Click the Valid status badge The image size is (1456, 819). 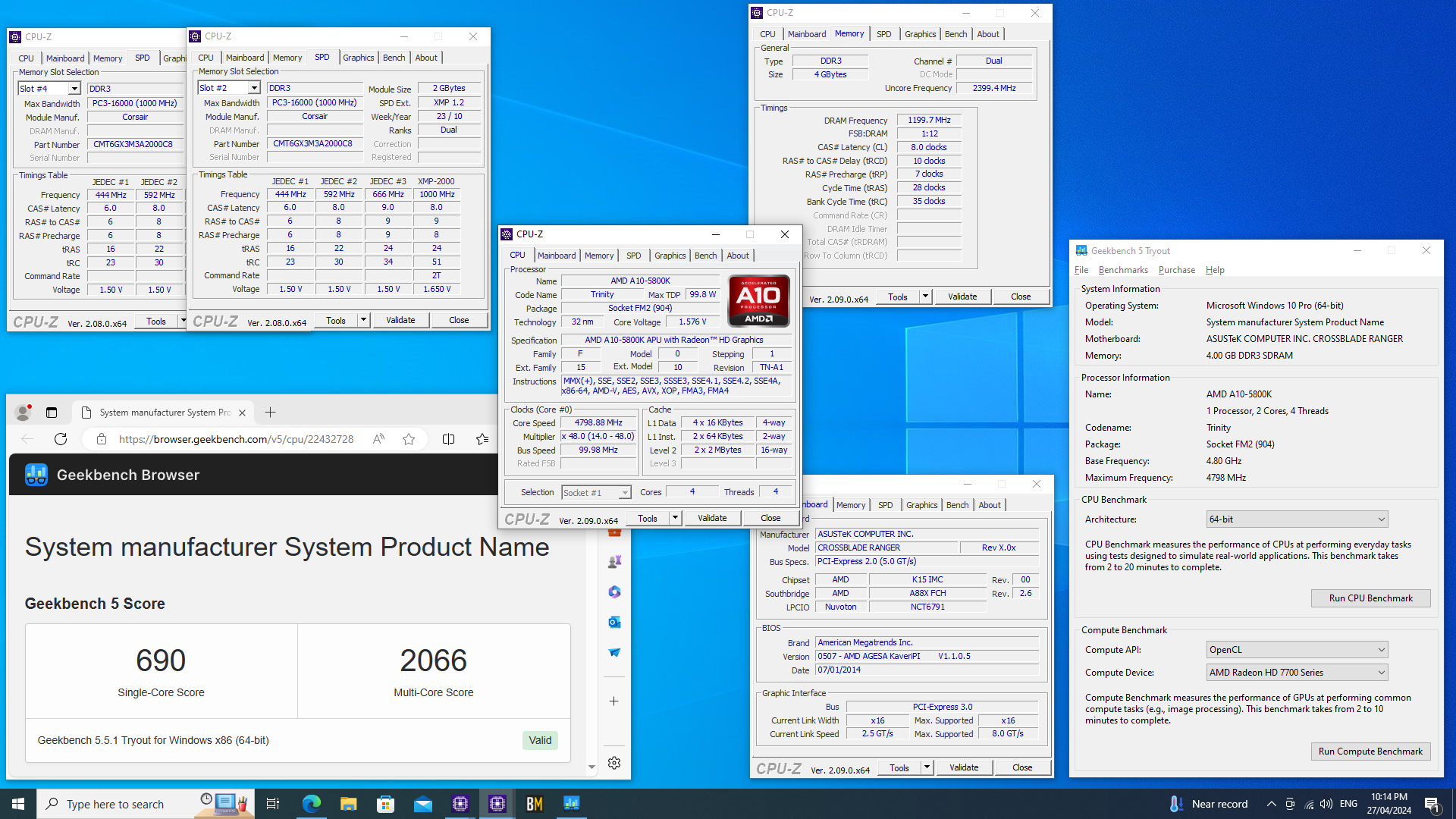[x=540, y=740]
